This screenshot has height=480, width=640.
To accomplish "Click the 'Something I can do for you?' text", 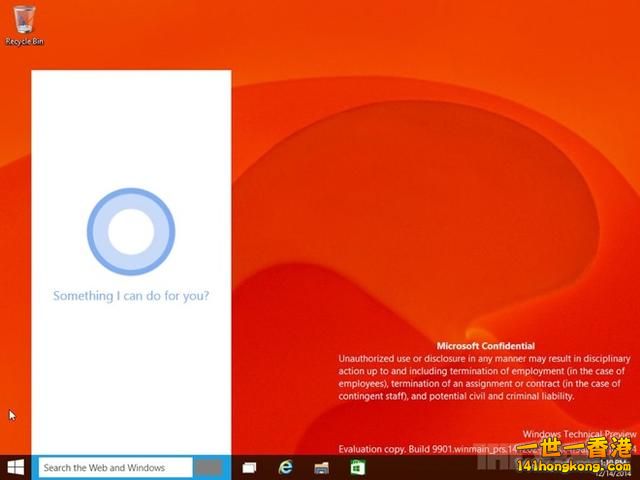I will tap(131, 296).
